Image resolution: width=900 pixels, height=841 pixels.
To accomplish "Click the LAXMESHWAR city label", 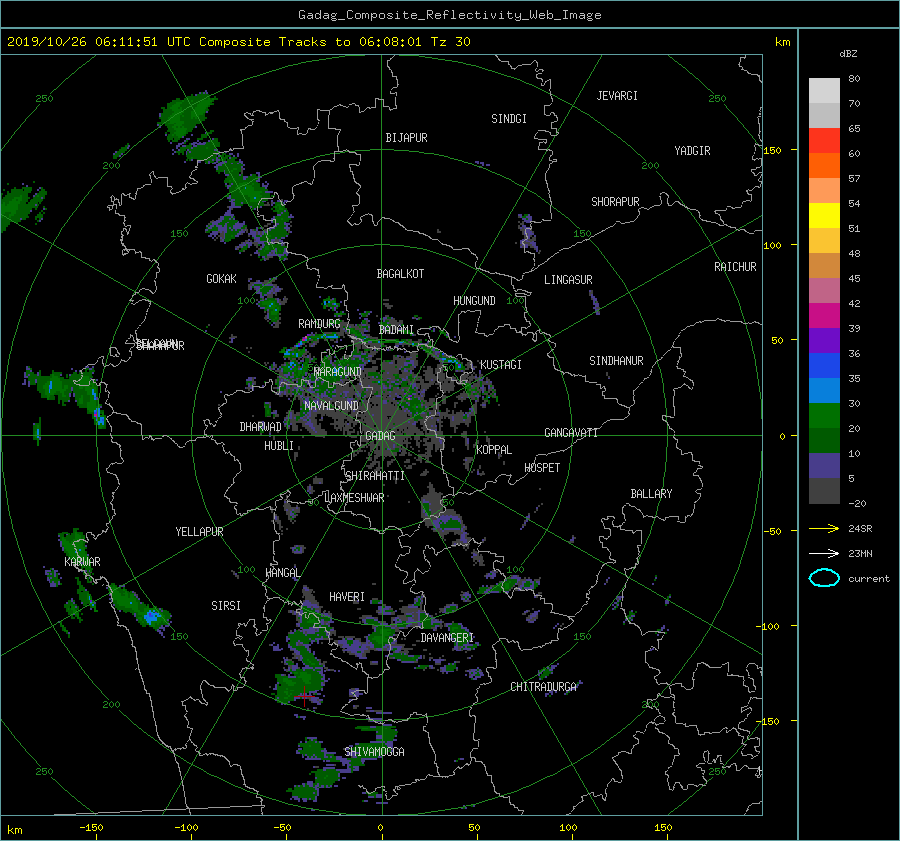I will coord(354,498).
